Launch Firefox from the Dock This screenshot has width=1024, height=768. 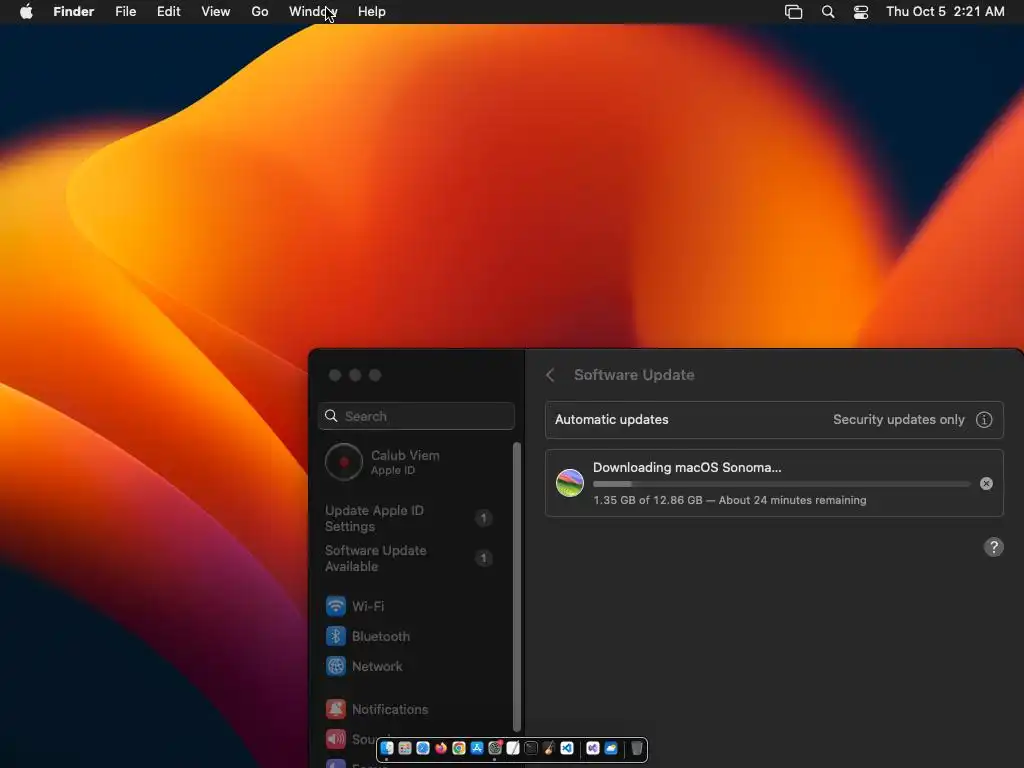(441, 748)
